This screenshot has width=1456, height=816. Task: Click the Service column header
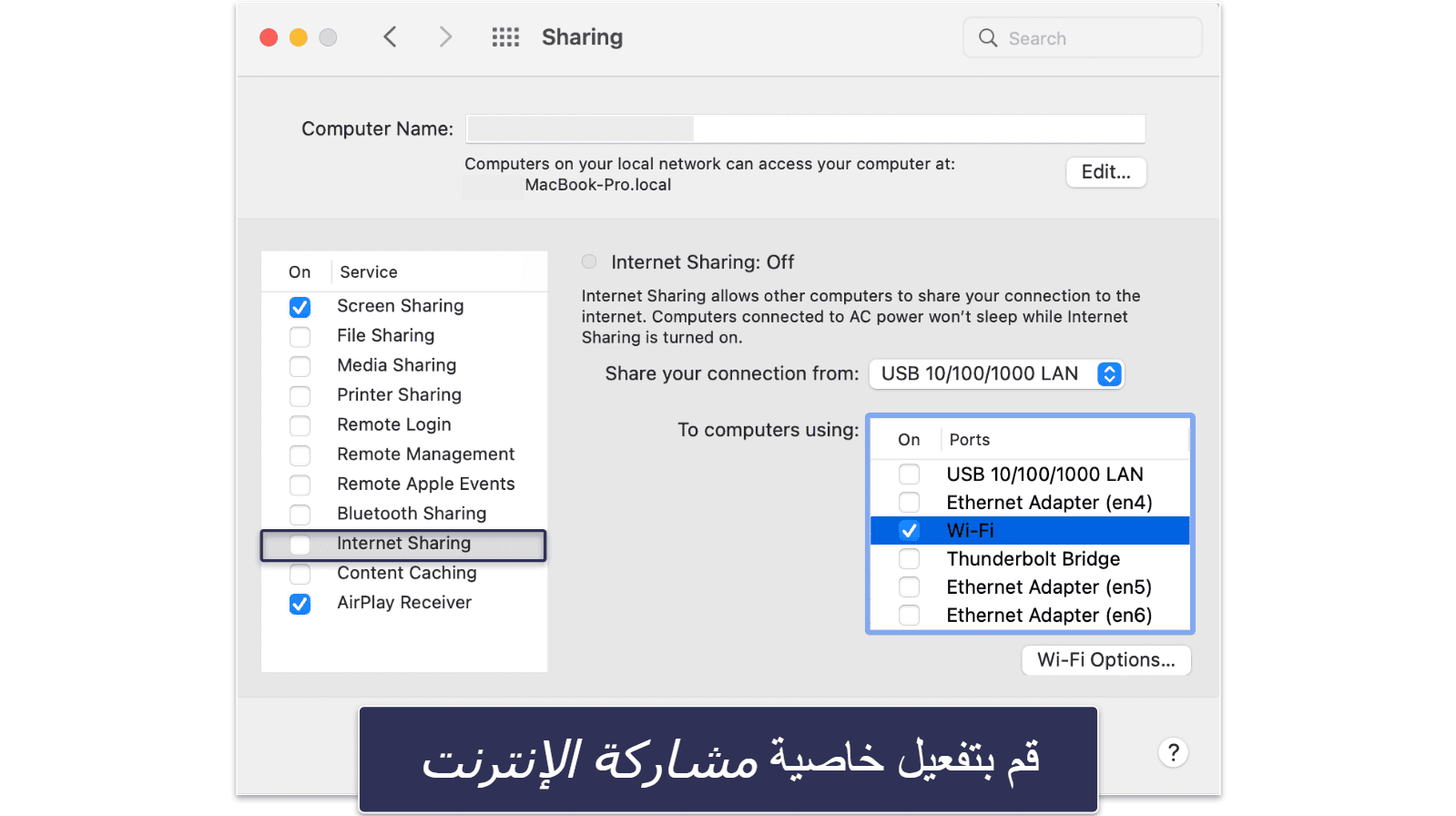pos(368,271)
